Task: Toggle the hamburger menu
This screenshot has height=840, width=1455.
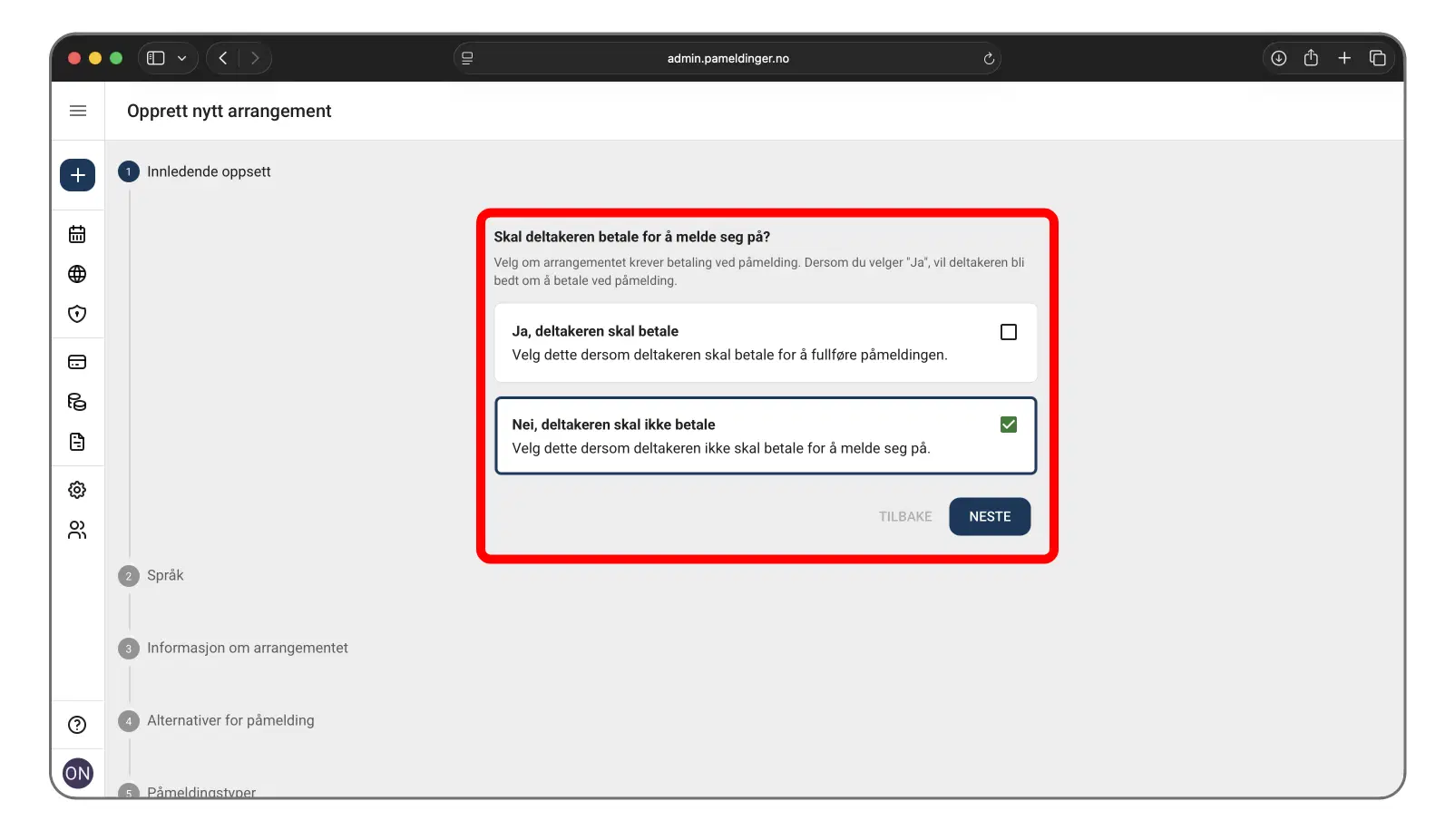Action: coord(77,111)
